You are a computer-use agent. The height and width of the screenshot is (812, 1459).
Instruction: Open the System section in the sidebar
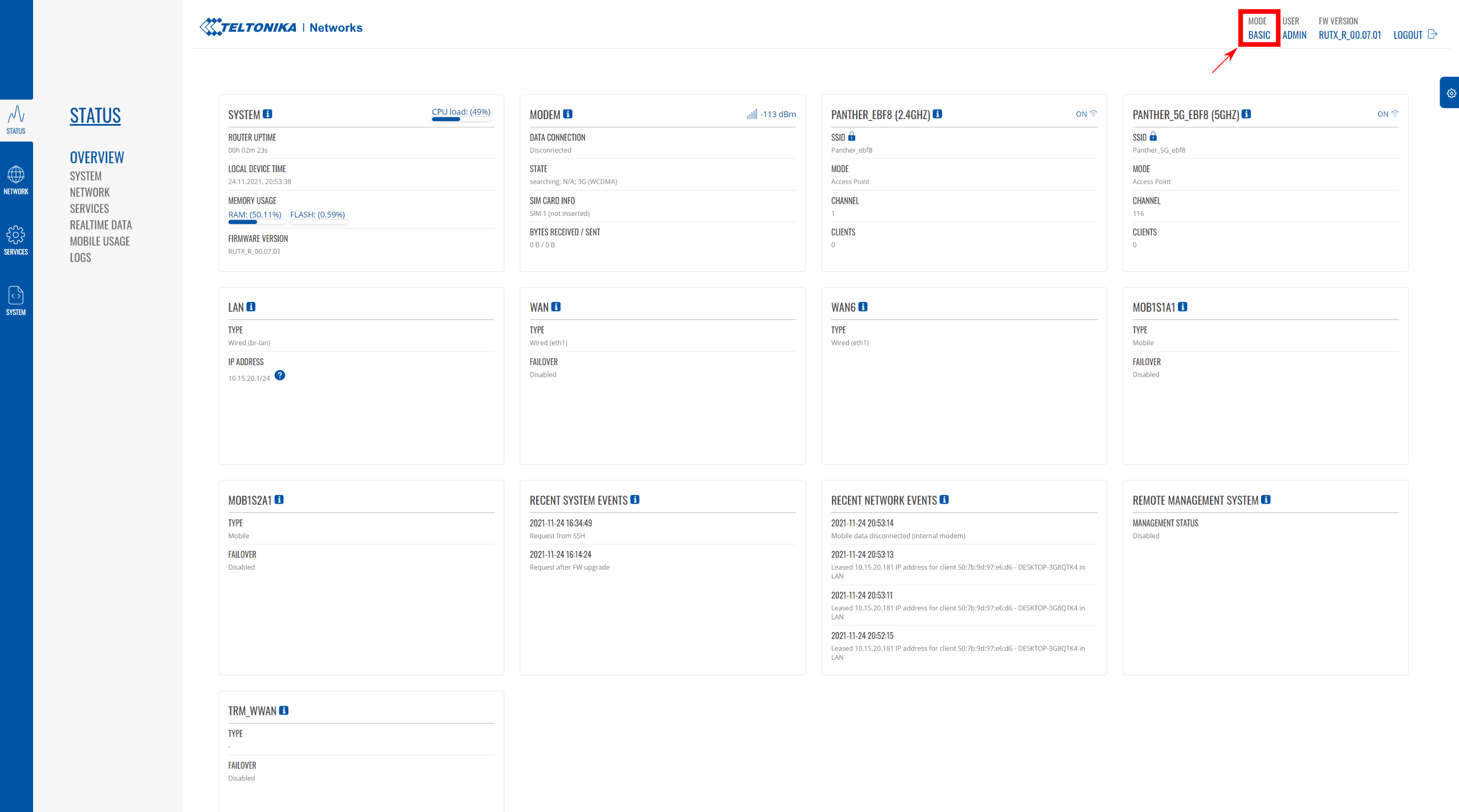[16, 300]
